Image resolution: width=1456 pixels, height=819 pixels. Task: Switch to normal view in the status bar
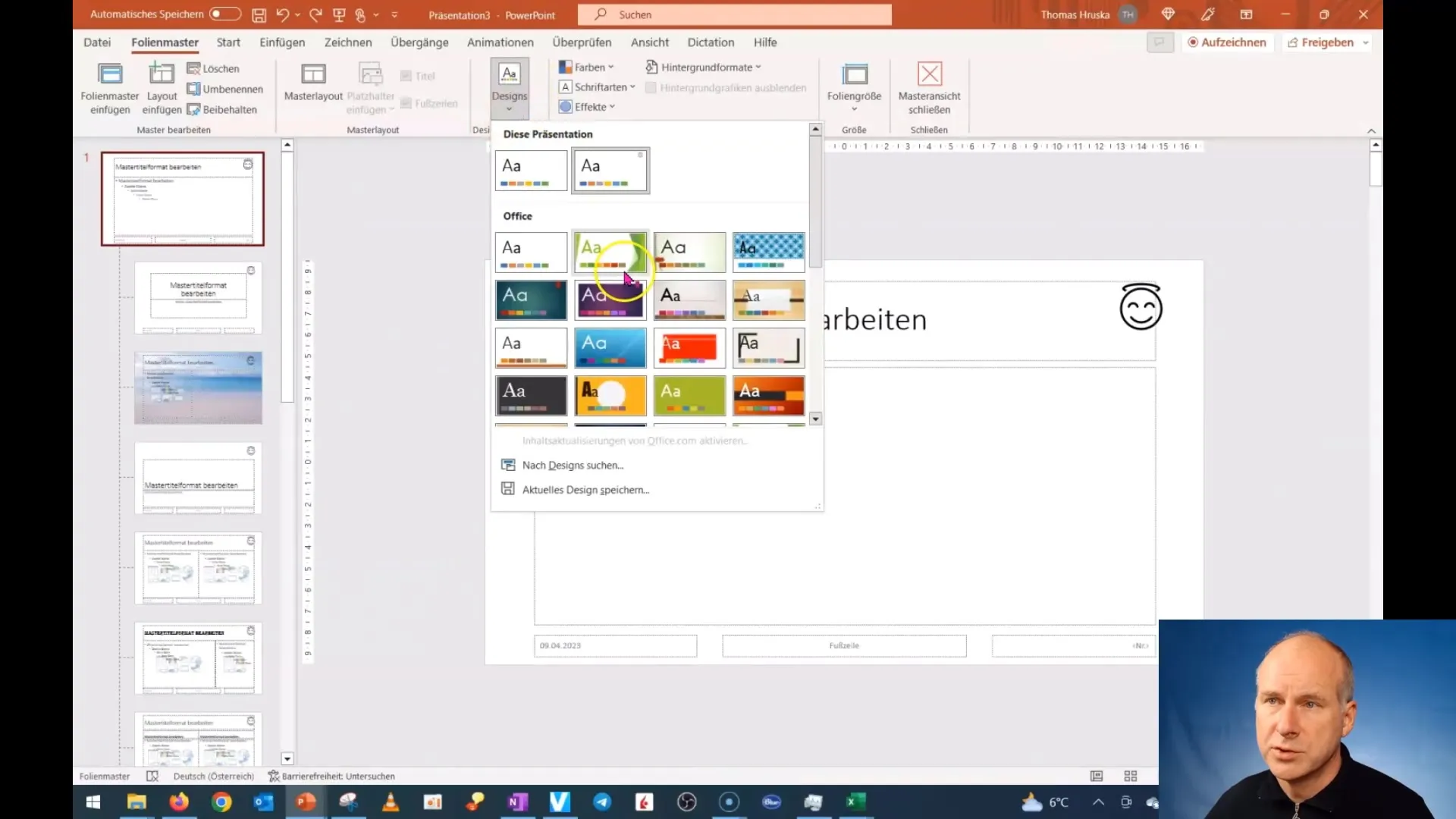(x=1097, y=776)
